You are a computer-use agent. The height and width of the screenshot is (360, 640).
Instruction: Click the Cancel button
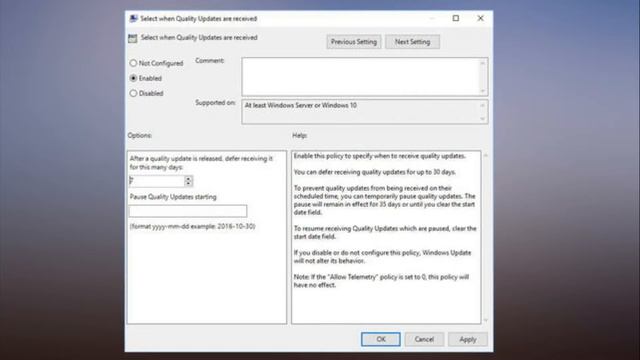click(x=424, y=339)
